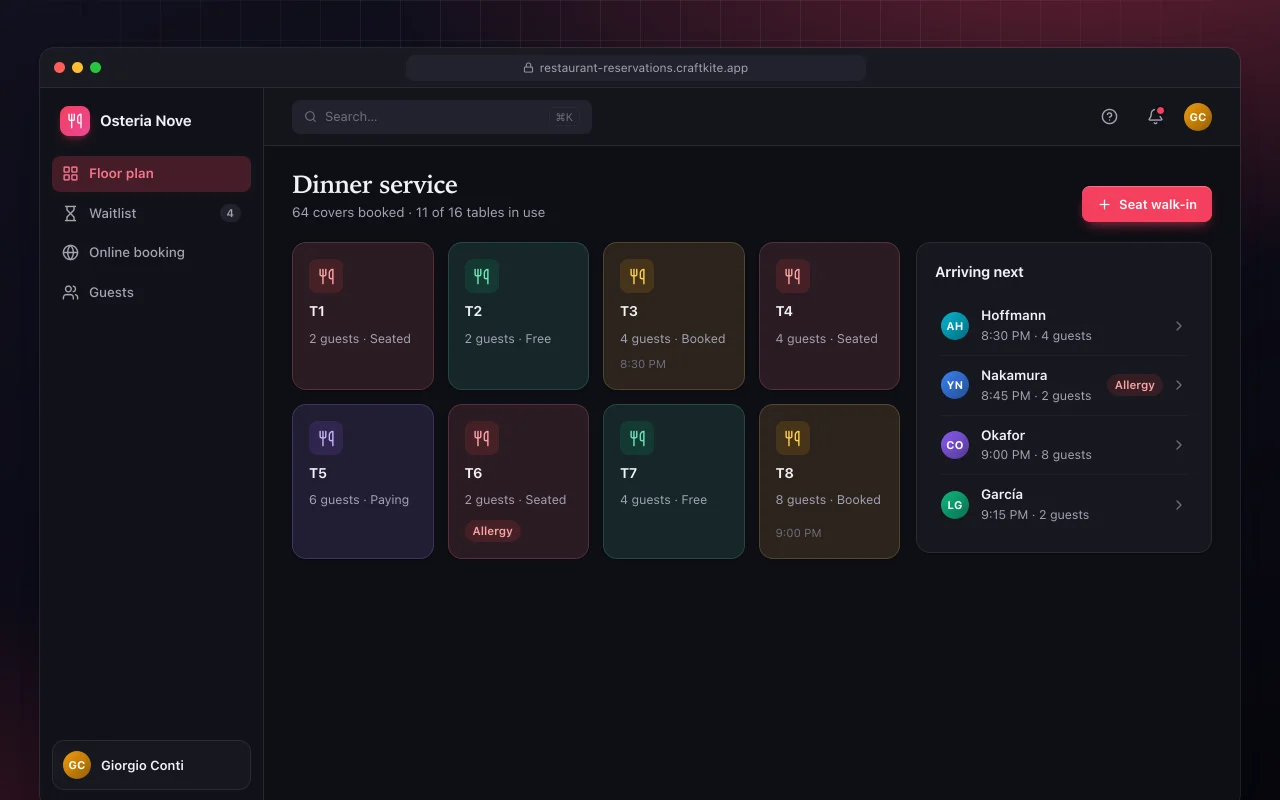The height and width of the screenshot is (800, 1280).
Task: Click the Seat walk-in button
Action: [x=1147, y=204]
